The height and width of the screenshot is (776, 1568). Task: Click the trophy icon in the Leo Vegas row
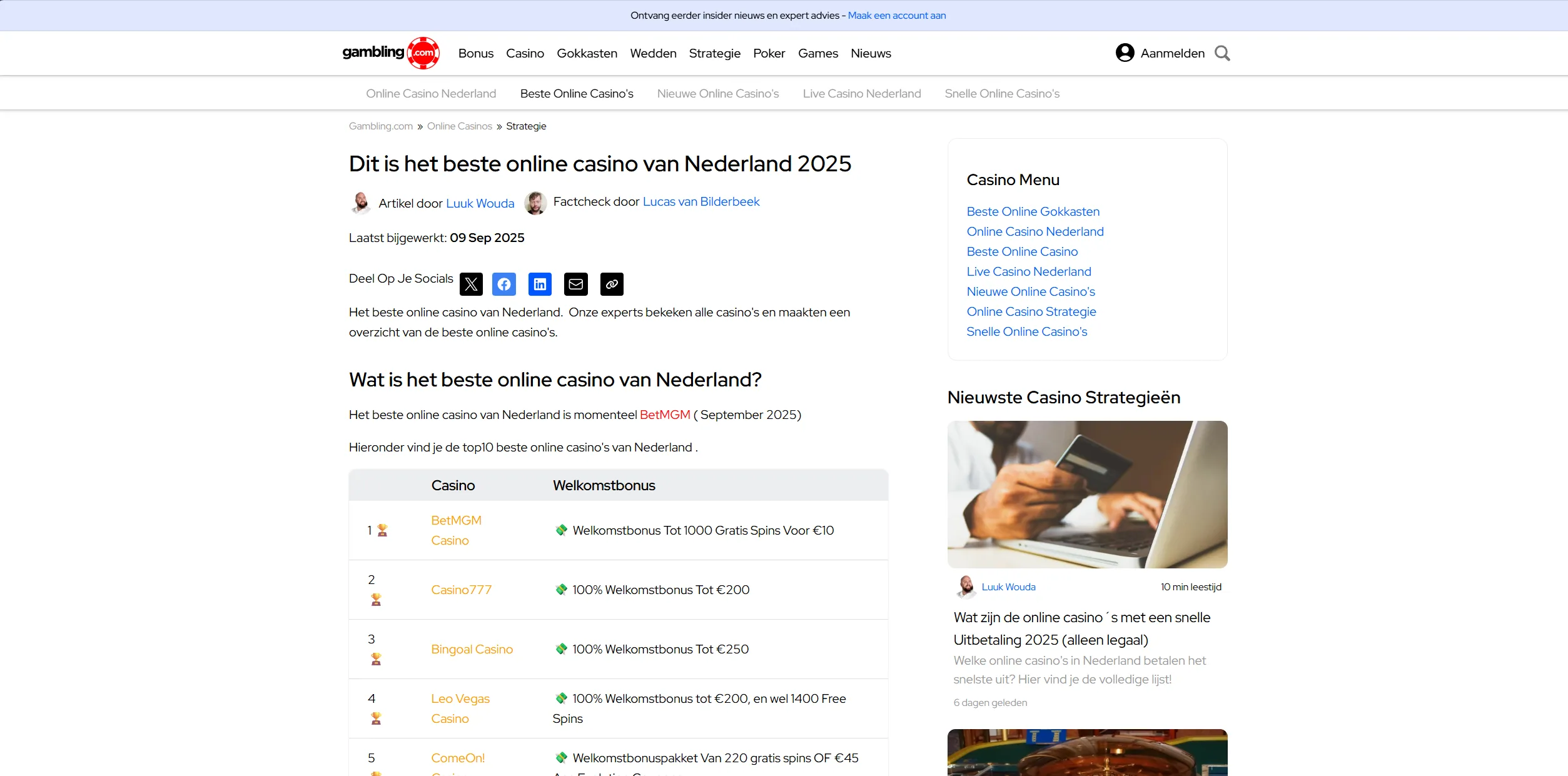point(376,718)
